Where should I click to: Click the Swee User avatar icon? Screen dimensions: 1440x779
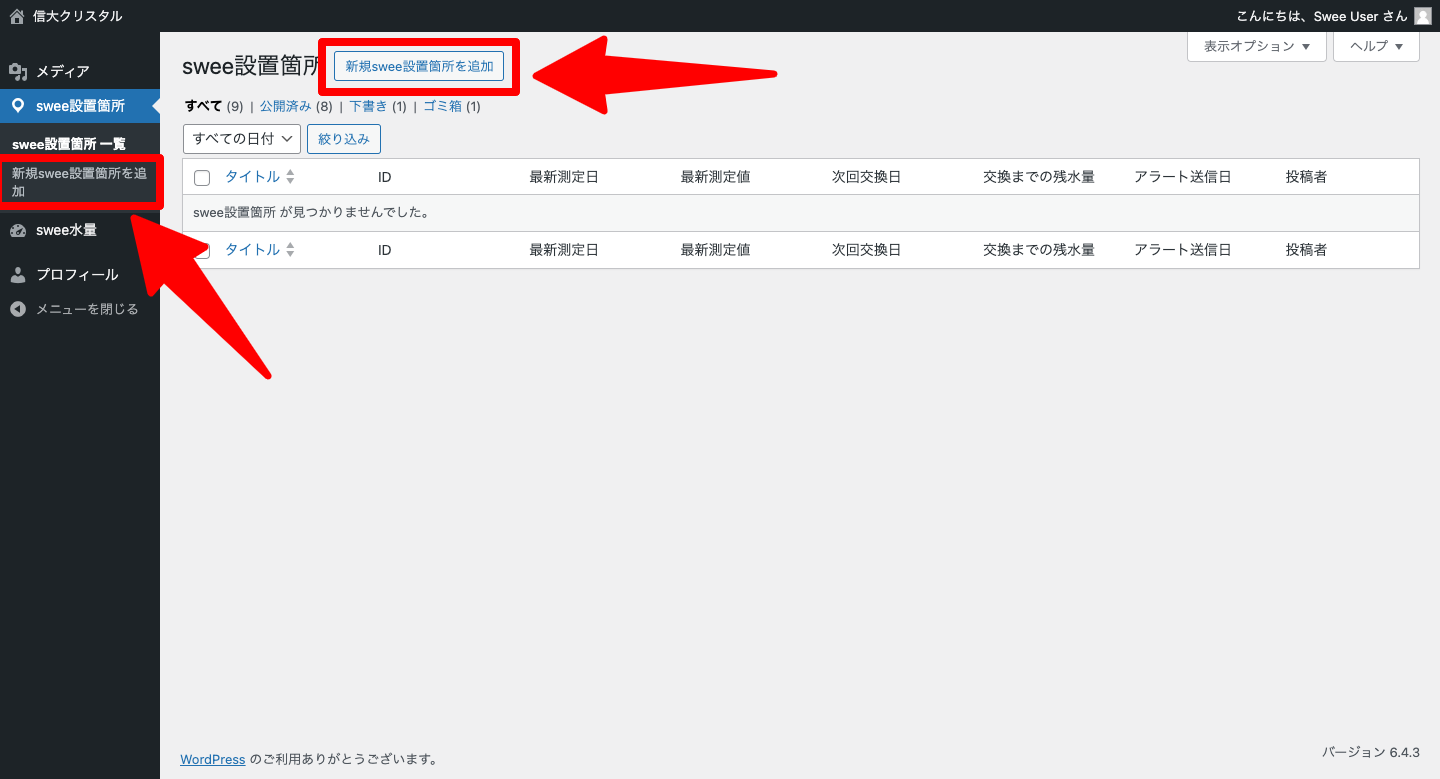[1423, 16]
